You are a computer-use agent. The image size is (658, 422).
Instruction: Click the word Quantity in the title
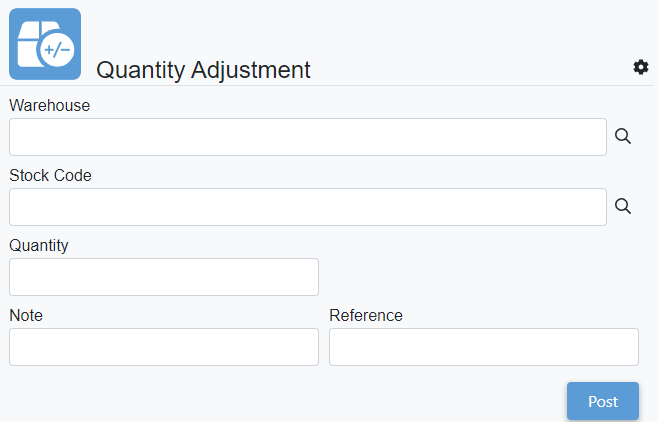[141, 70]
